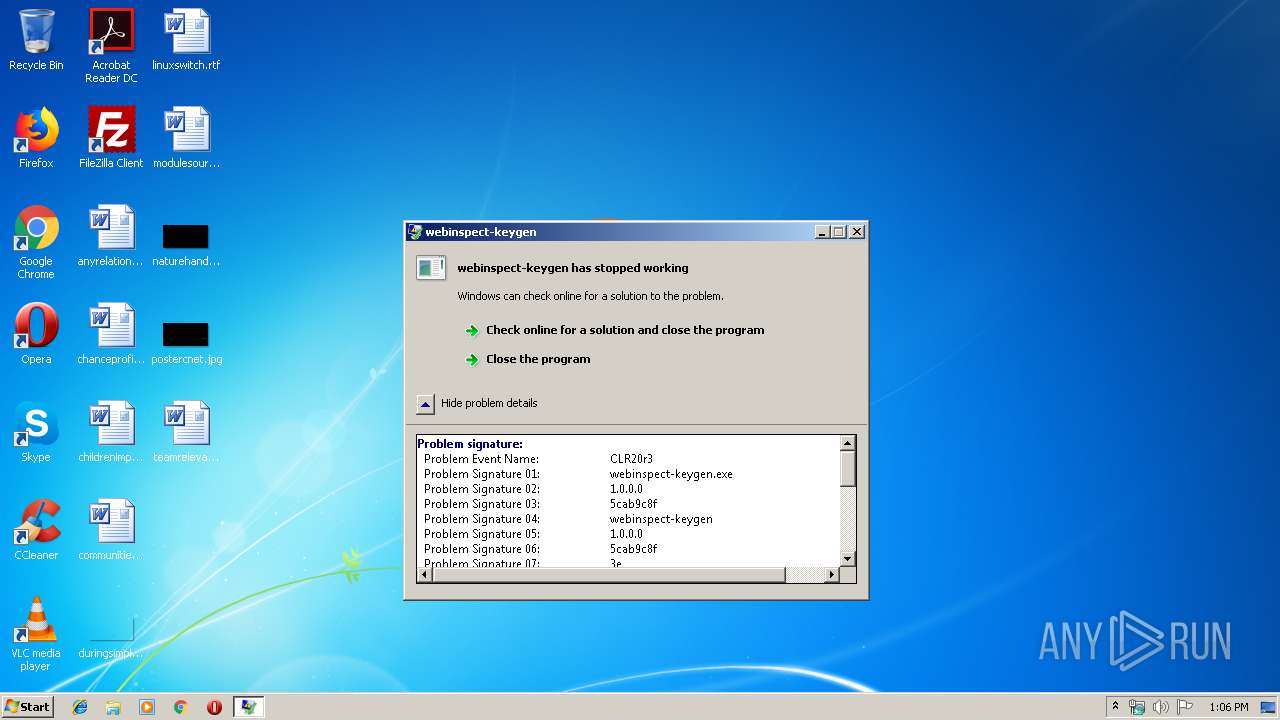Show hidden system tray icons
Viewport: 1280px width, 720px height.
pos(1115,707)
